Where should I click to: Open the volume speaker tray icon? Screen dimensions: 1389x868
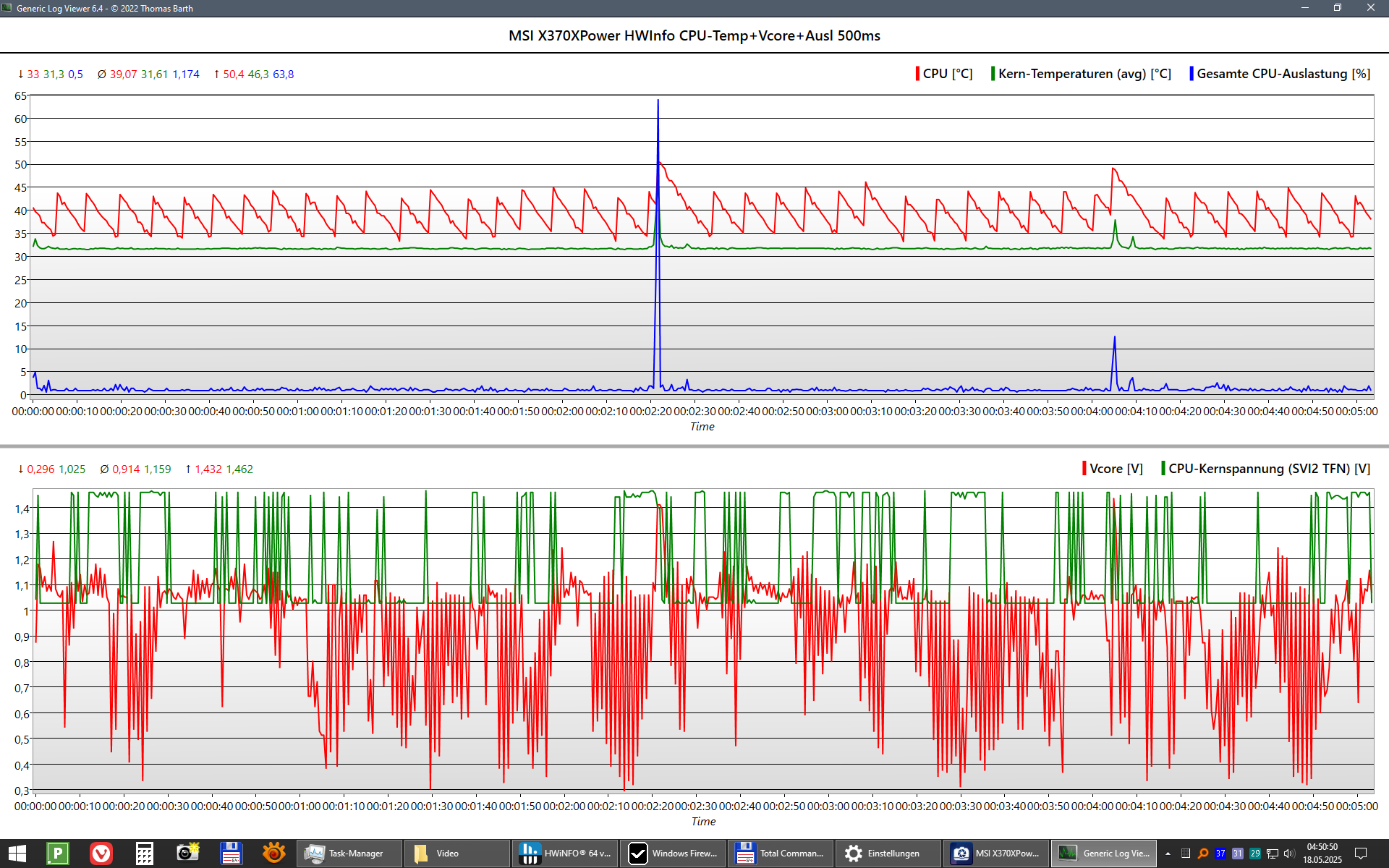click(x=1289, y=854)
